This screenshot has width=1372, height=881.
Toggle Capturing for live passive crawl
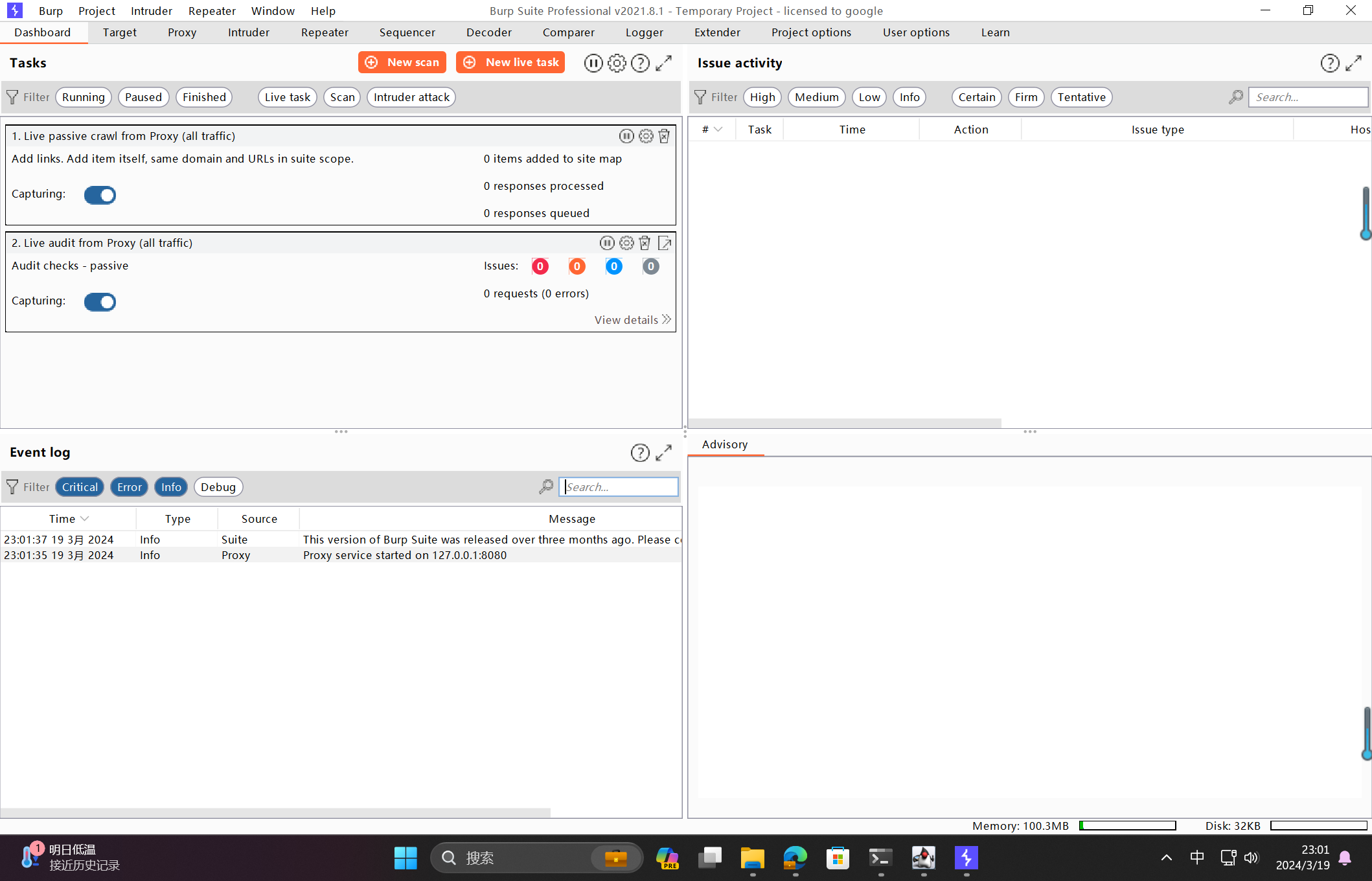(x=100, y=195)
